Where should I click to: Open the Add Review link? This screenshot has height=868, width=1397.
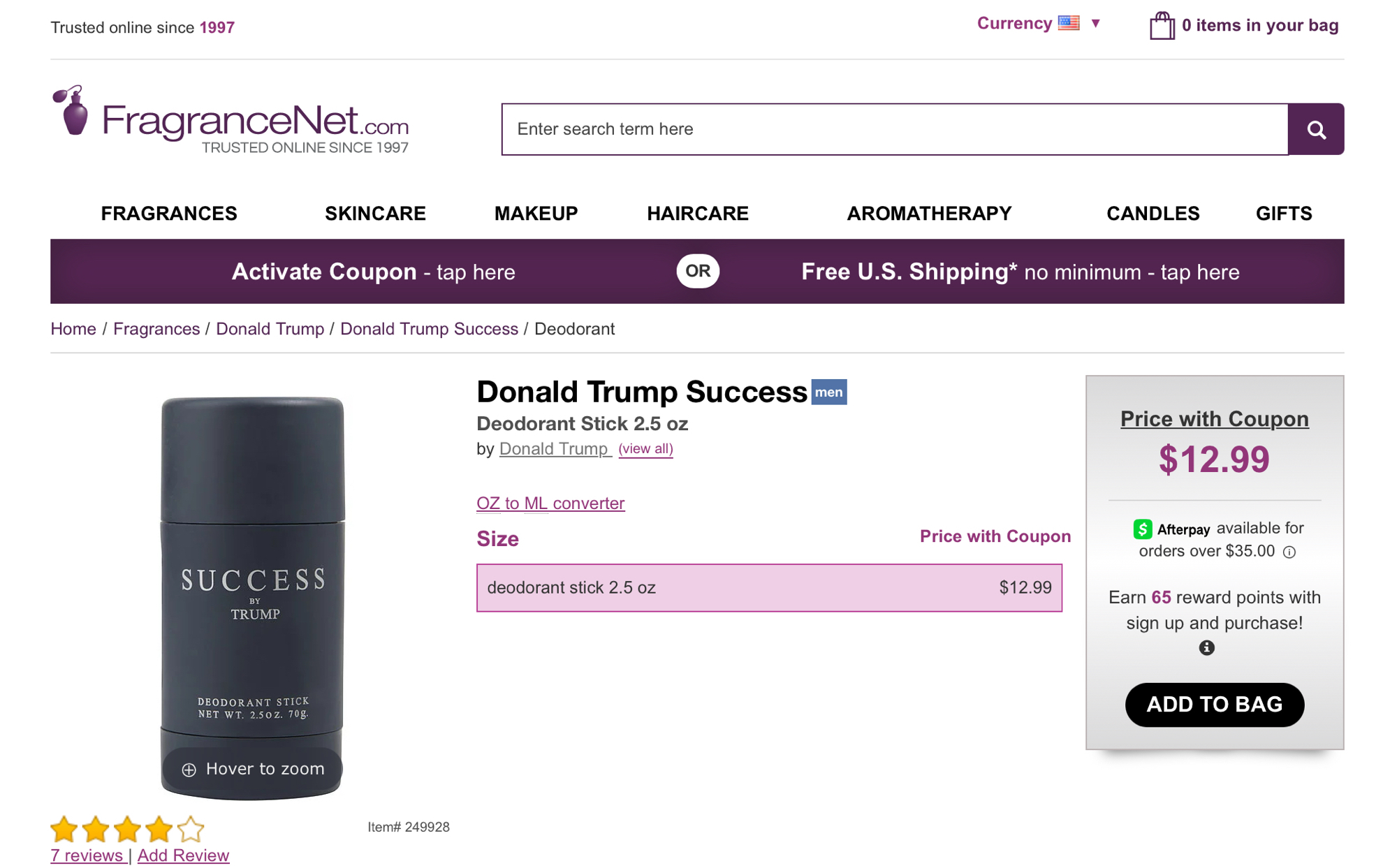(183, 855)
